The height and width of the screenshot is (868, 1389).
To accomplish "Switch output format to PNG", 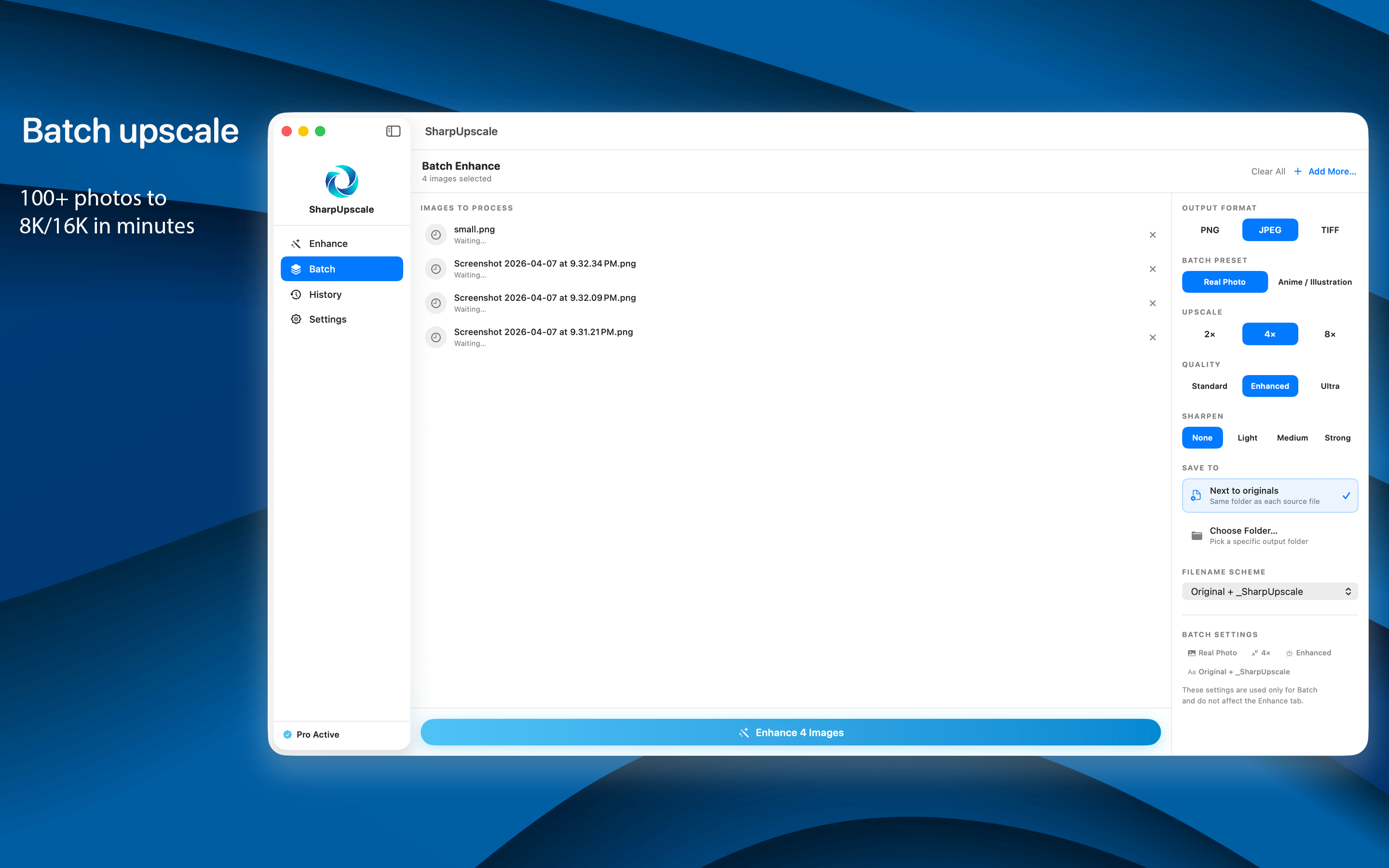I will (1210, 230).
